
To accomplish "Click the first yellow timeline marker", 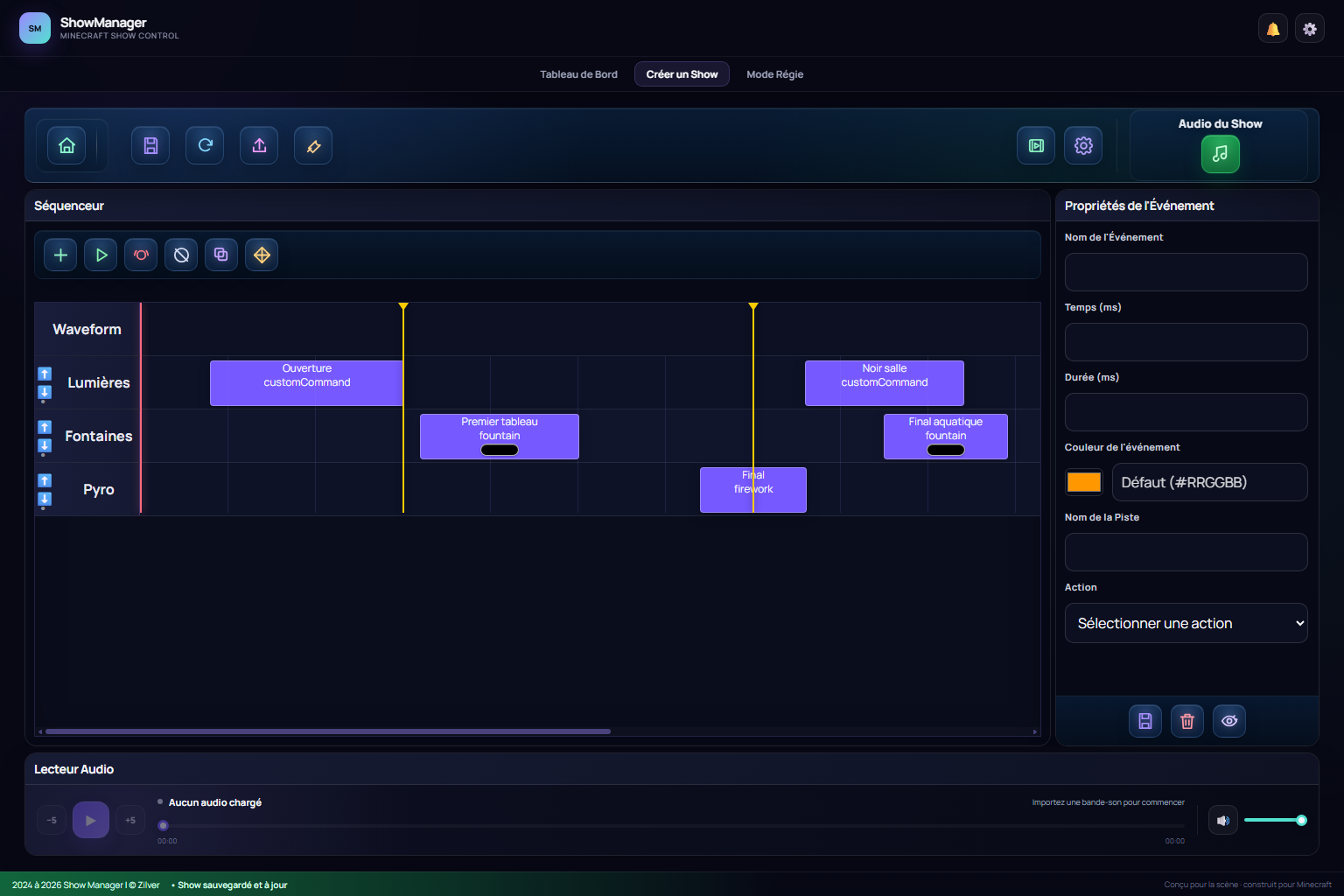I will tap(403, 307).
